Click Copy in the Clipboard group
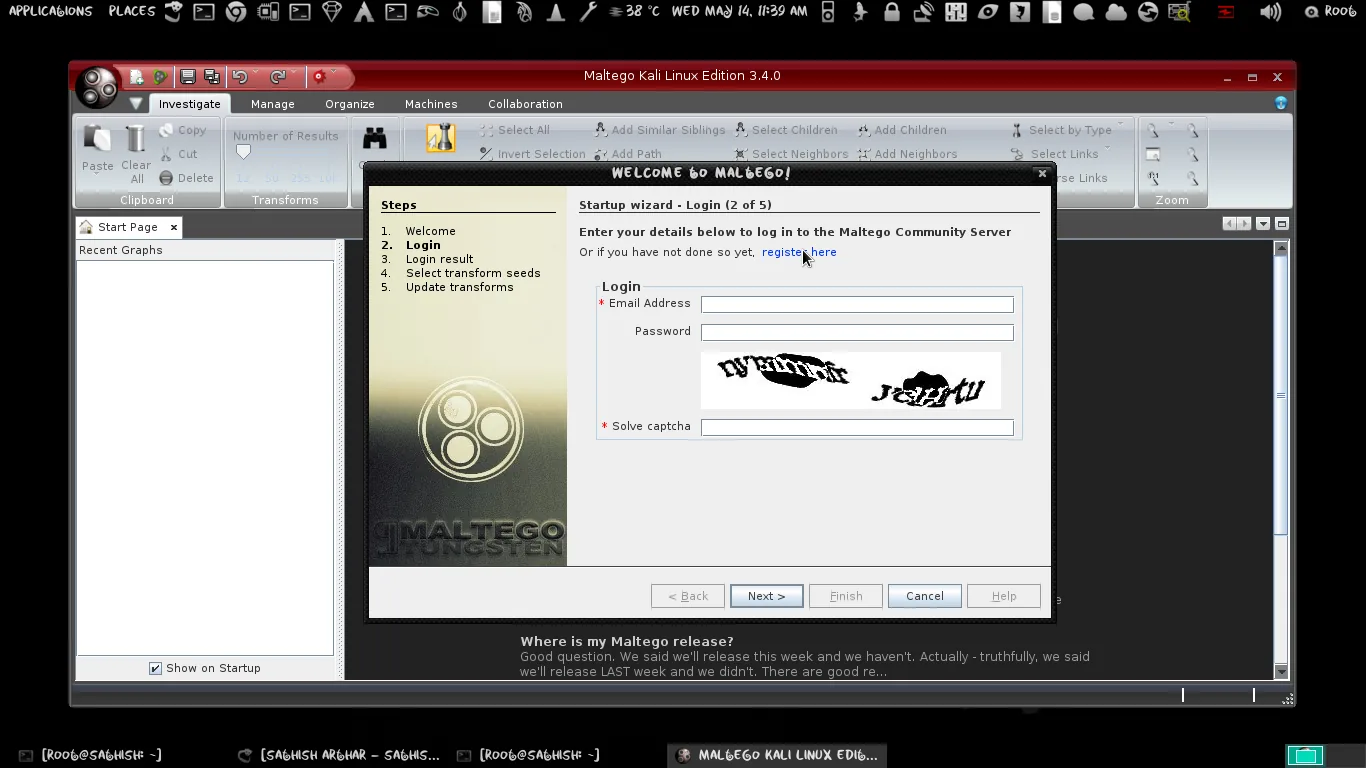Image resolution: width=1366 pixels, height=768 pixels. (x=183, y=130)
